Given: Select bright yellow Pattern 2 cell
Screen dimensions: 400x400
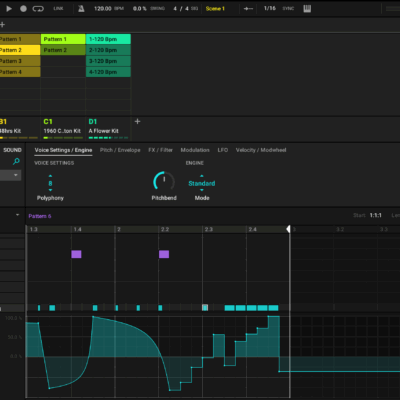Looking at the screenshot, I should (x=20, y=50).
